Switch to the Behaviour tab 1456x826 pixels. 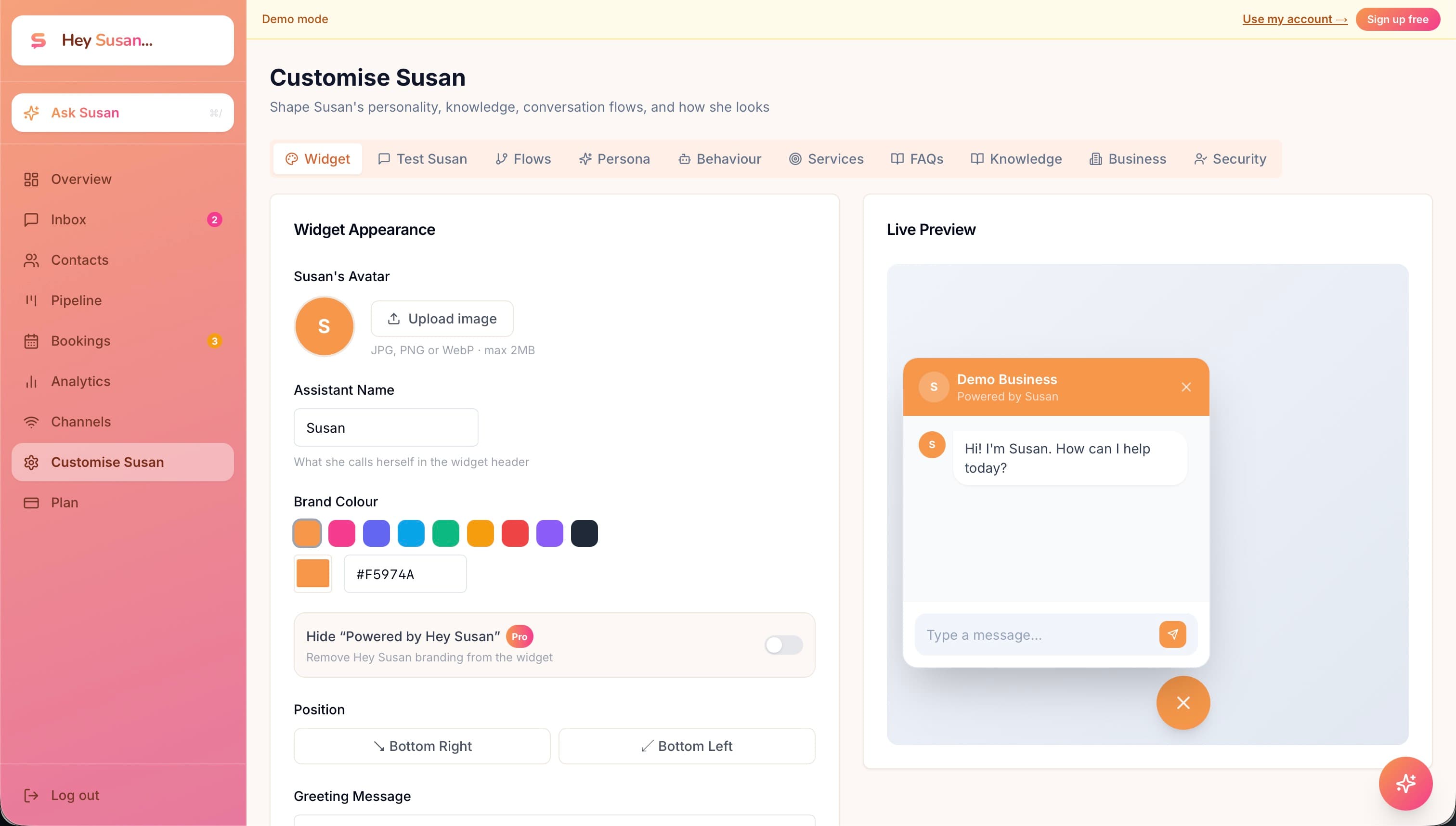[719, 159]
